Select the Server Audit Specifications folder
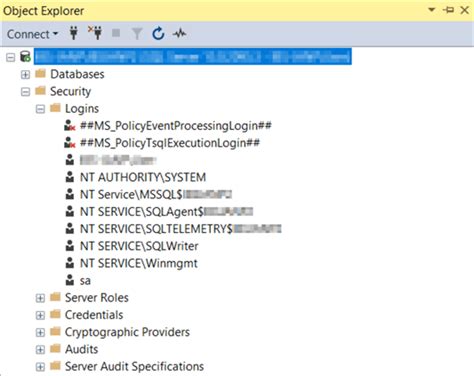 [134, 367]
